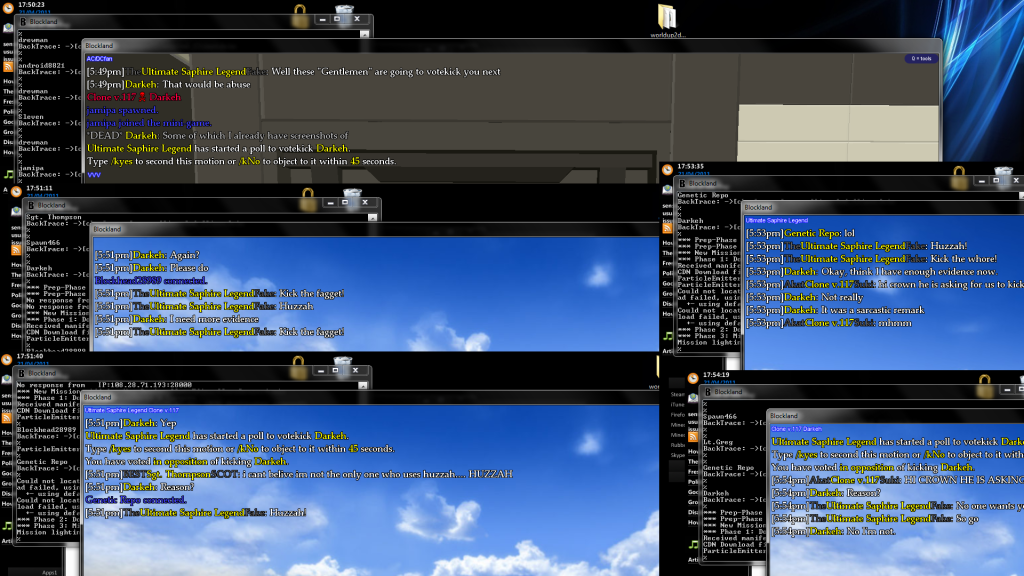Click the chat line "jamipa joined the mini game."

coord(149,123)
